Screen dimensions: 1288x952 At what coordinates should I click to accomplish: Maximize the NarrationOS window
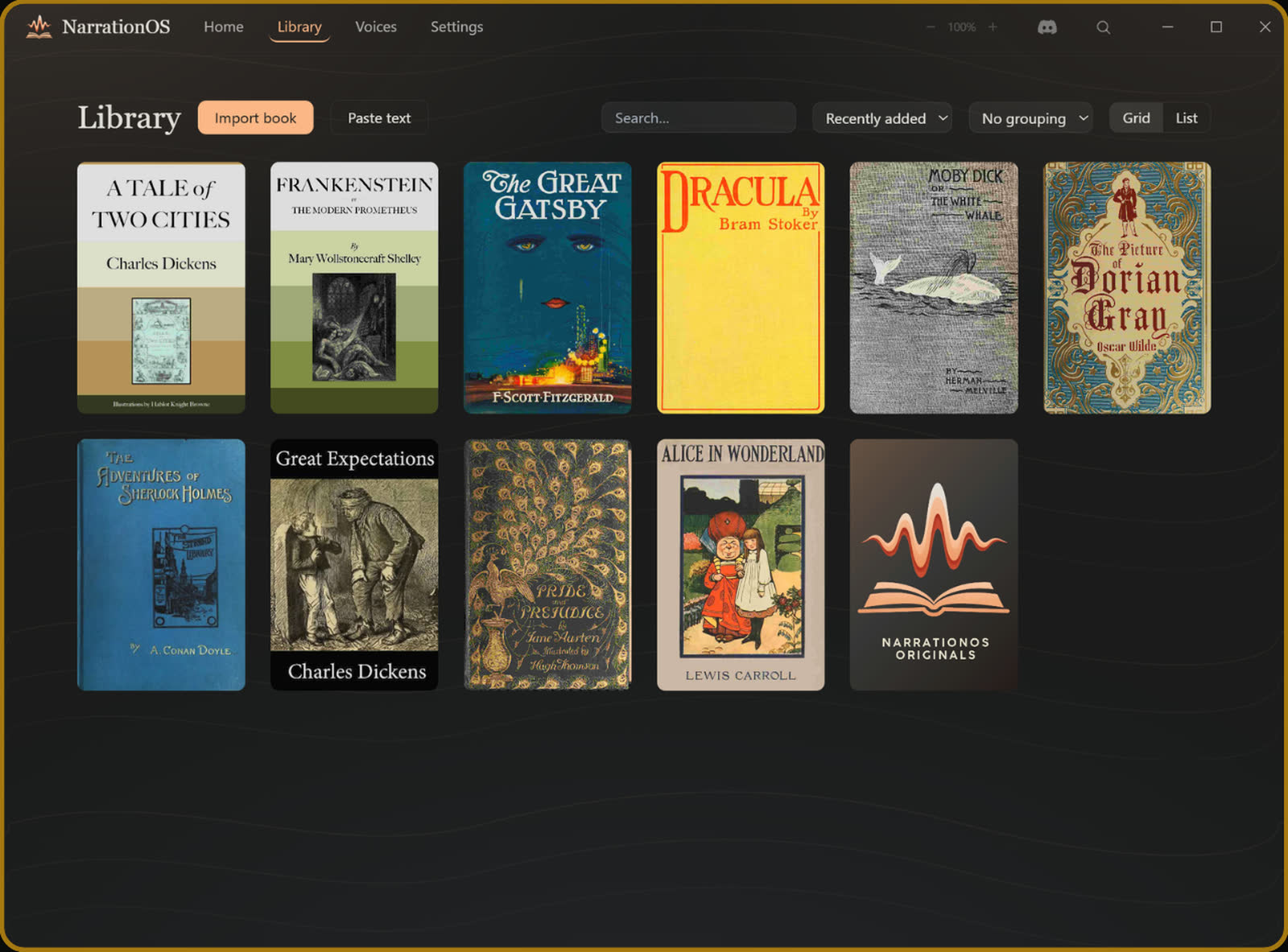point(1216,27)
